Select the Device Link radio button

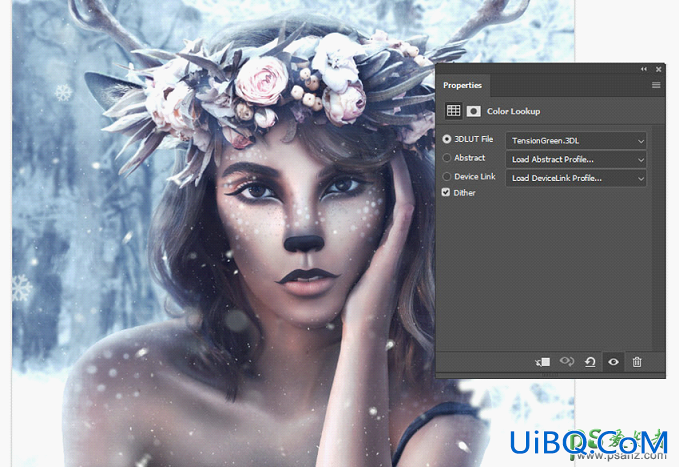[446, 176]
